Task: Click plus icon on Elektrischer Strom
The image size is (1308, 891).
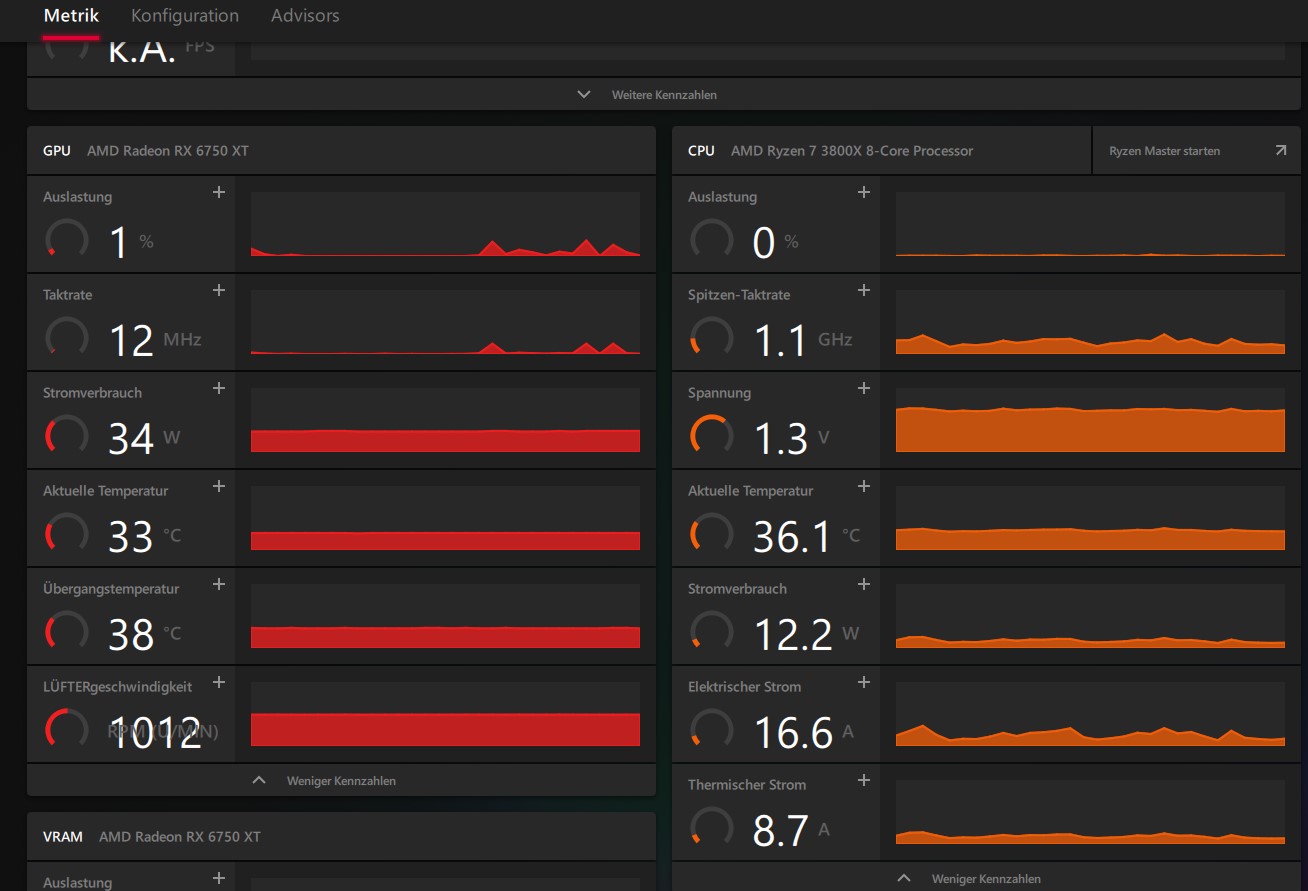Action: point(864,682)
